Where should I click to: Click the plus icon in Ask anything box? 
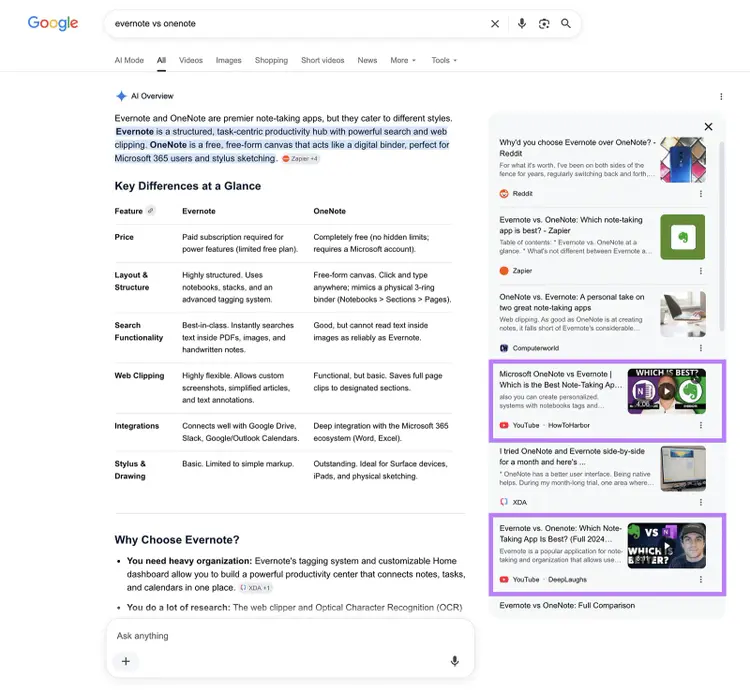(x=126, y=661)
